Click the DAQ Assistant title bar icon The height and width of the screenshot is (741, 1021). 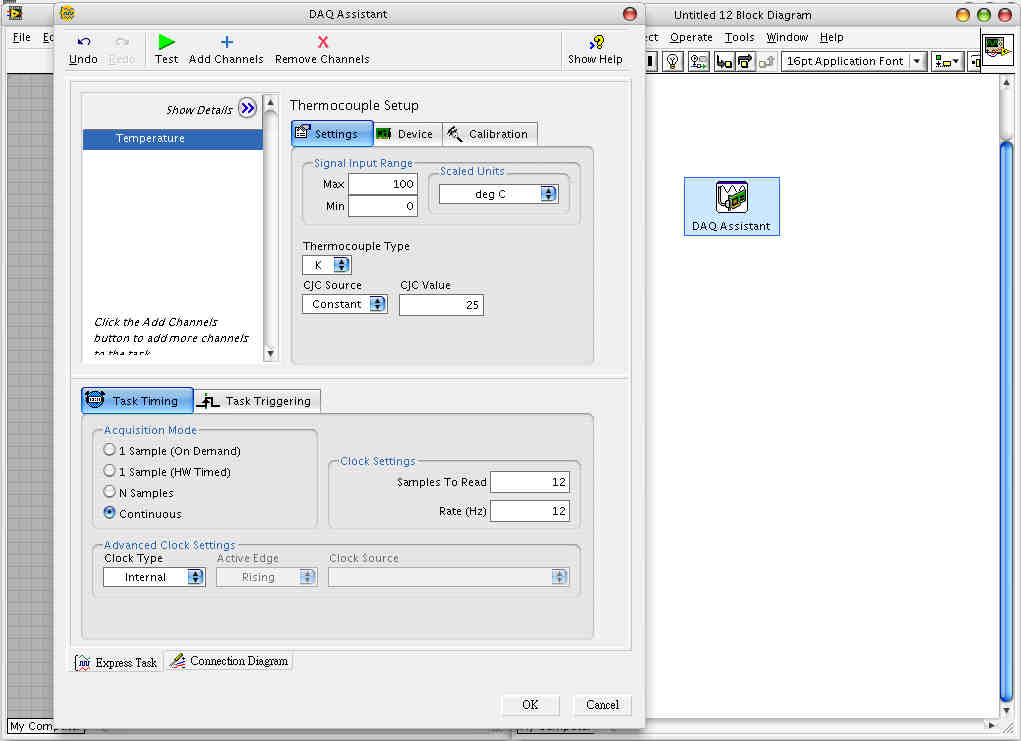(67, 14)
